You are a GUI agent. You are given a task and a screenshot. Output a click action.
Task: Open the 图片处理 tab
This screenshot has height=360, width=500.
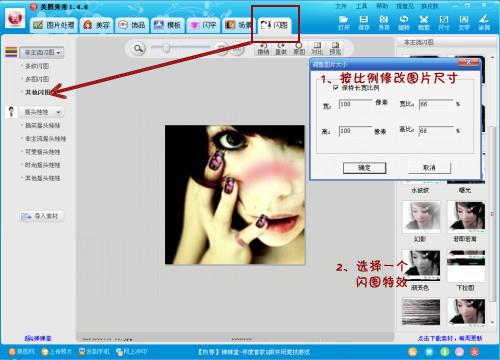coord(54,25)
